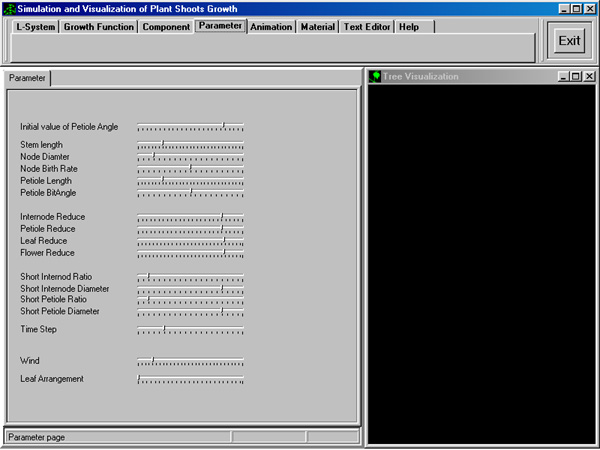Click the 'Time Step' label
Image resolution: width=600 pixels, height=450 pixels.
(38, 329)
